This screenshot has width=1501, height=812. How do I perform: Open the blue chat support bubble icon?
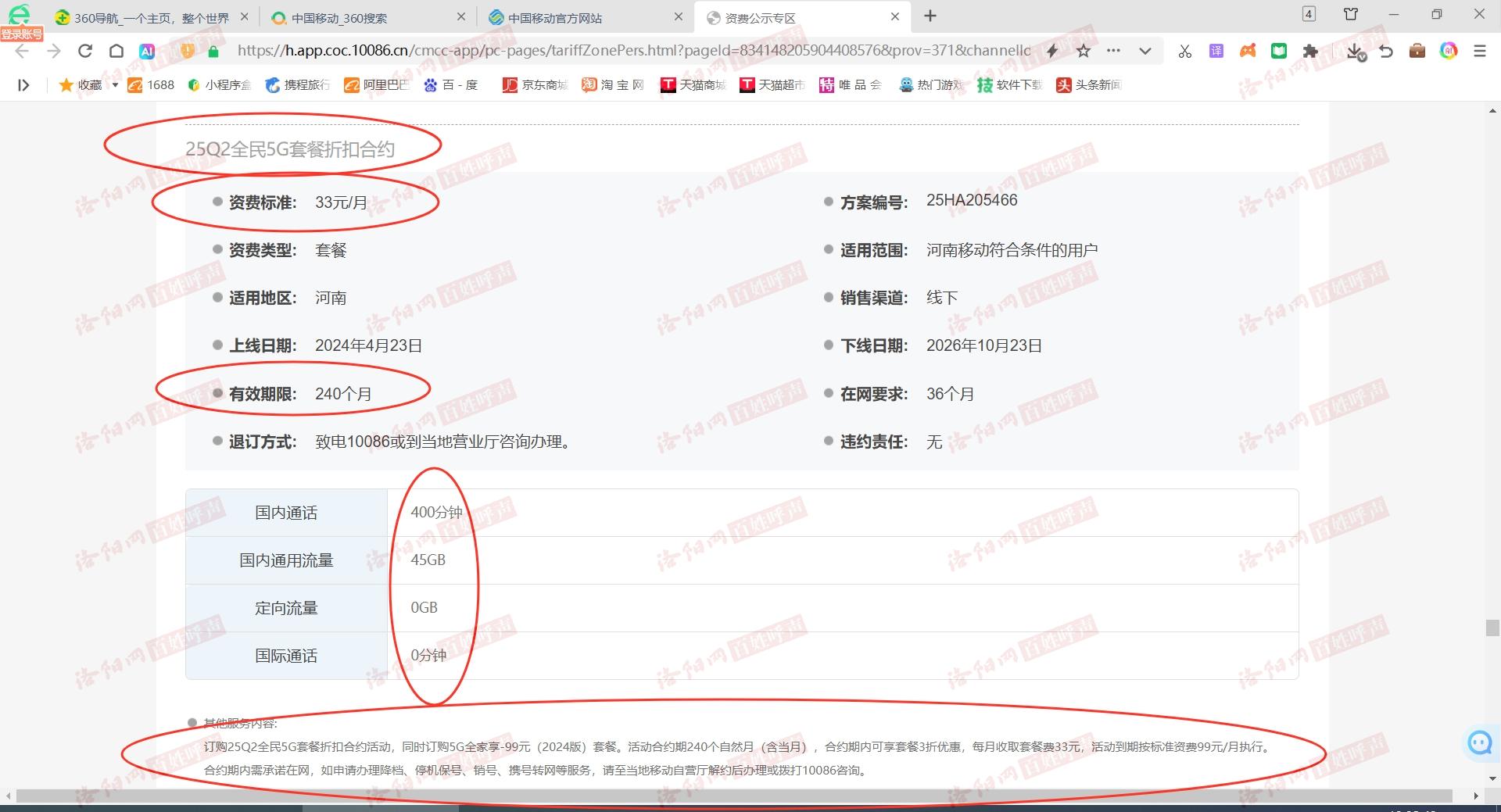pyautogui.click(x=1480, y=742)
